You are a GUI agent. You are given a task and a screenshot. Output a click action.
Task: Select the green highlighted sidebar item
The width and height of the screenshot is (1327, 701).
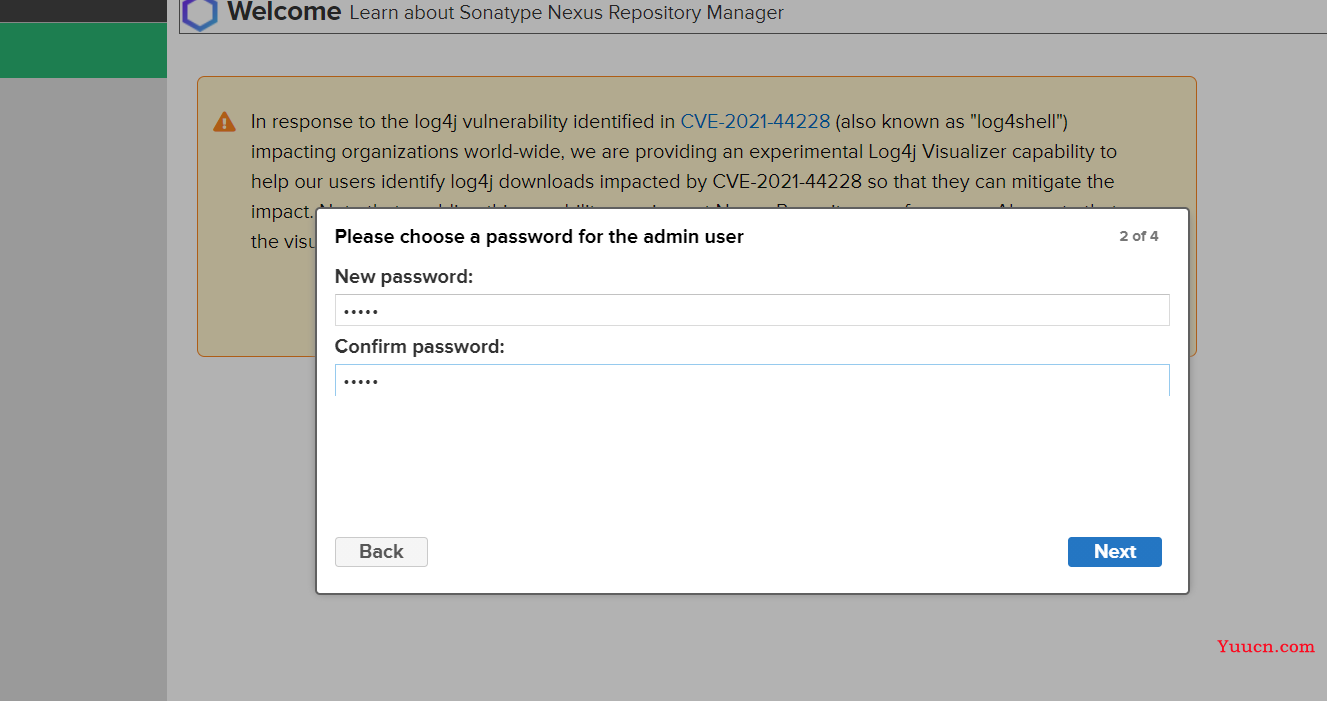[x=83, y=50]
